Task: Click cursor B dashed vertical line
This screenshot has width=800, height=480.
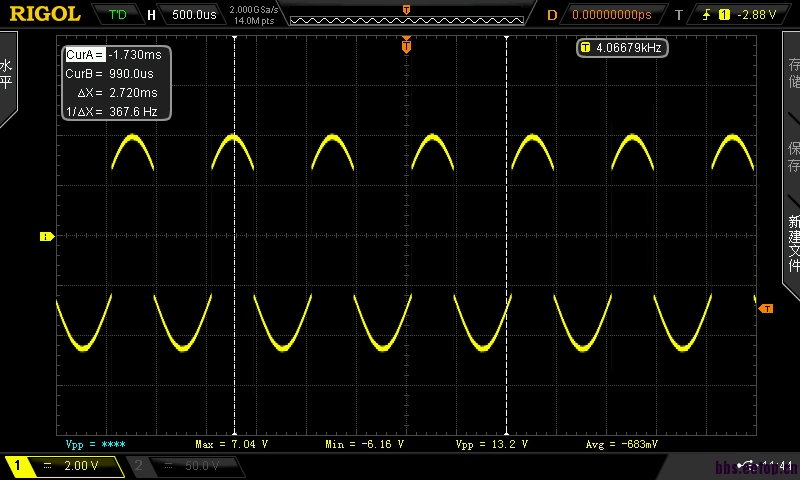Action: tap(507, 235)
